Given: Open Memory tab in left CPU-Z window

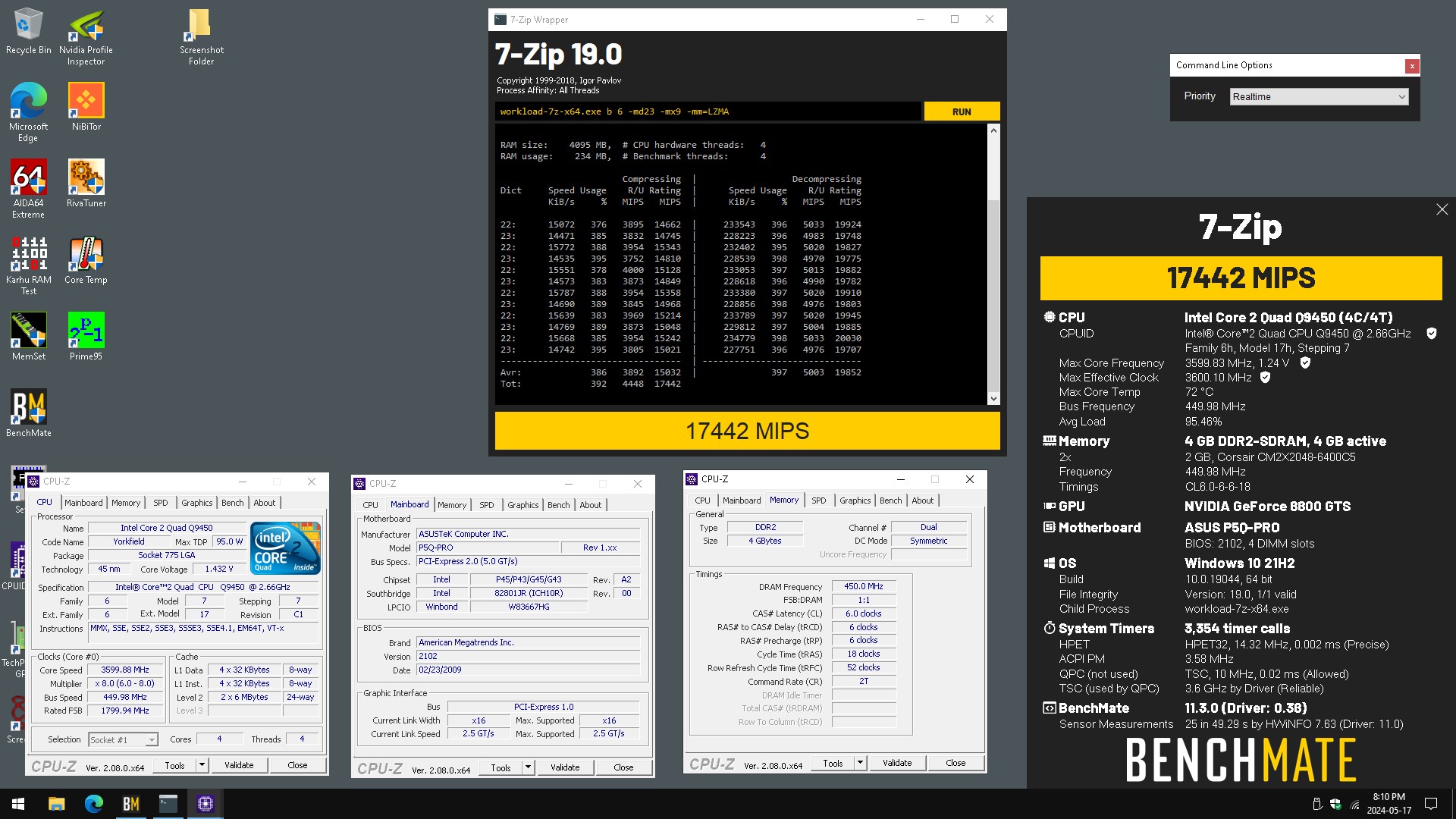Looking at the screenshot, I should click(126, 503).
